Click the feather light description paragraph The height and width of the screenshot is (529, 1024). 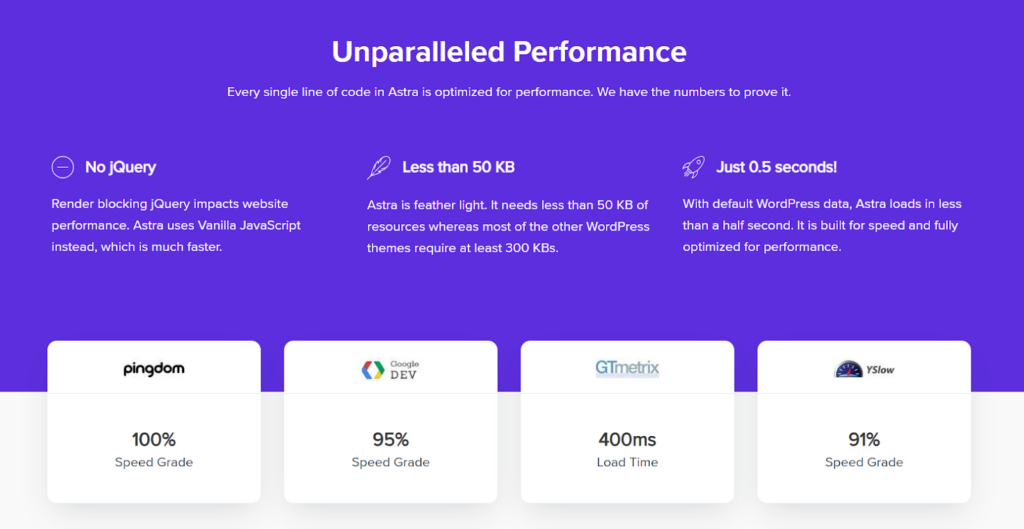[508, 226]
